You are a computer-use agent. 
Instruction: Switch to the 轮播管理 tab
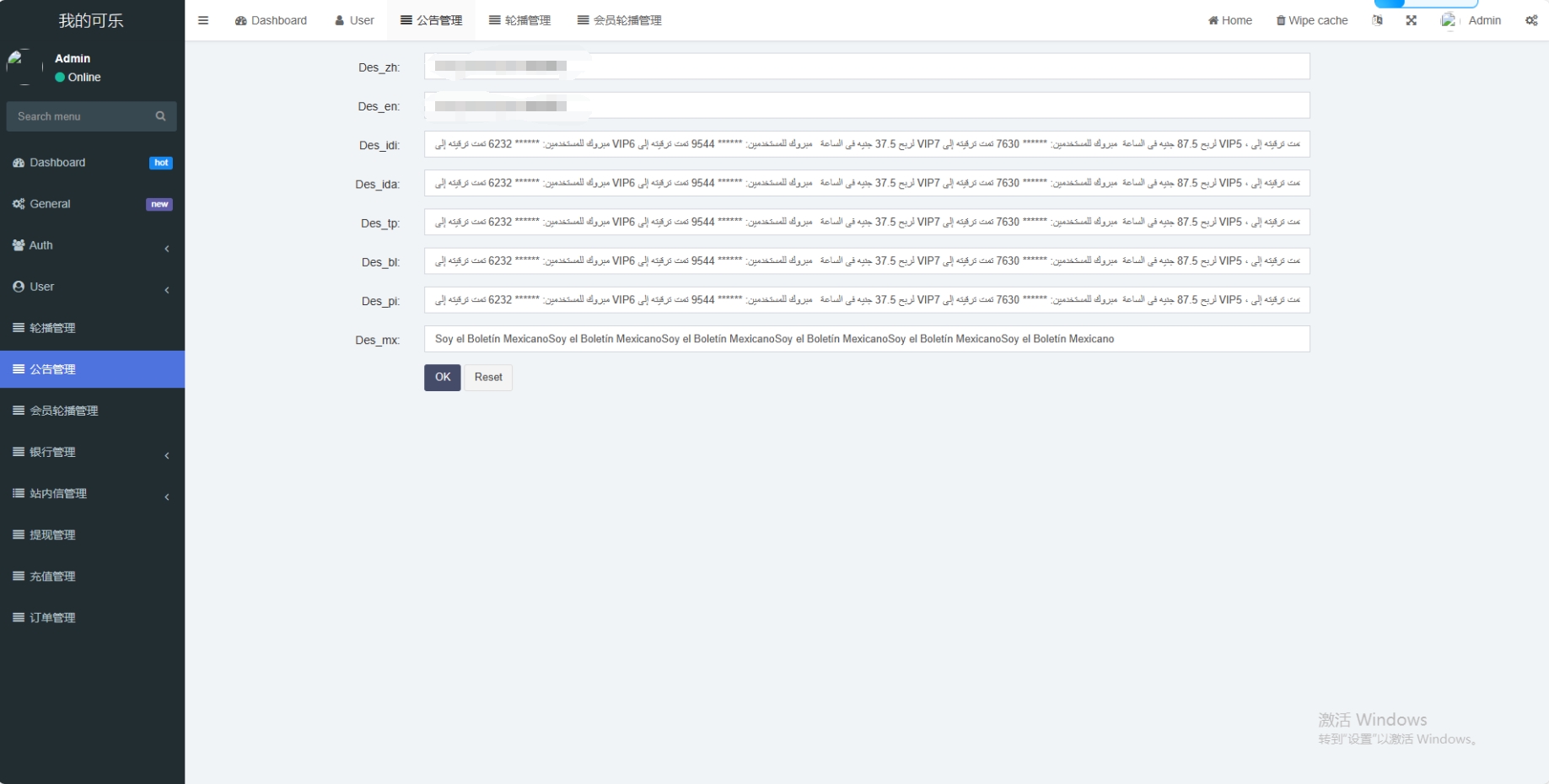point(519,20)
